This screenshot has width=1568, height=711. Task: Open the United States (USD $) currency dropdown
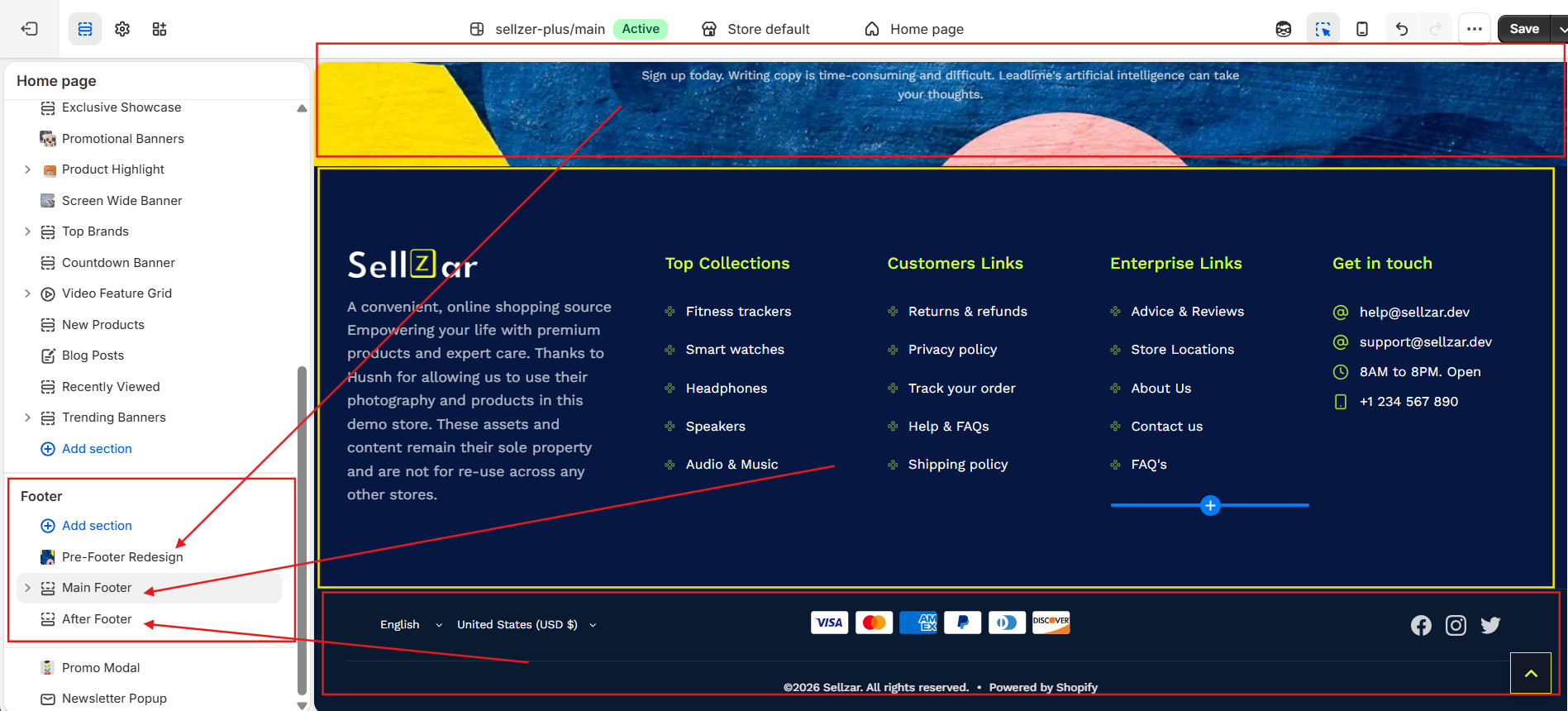527,625
